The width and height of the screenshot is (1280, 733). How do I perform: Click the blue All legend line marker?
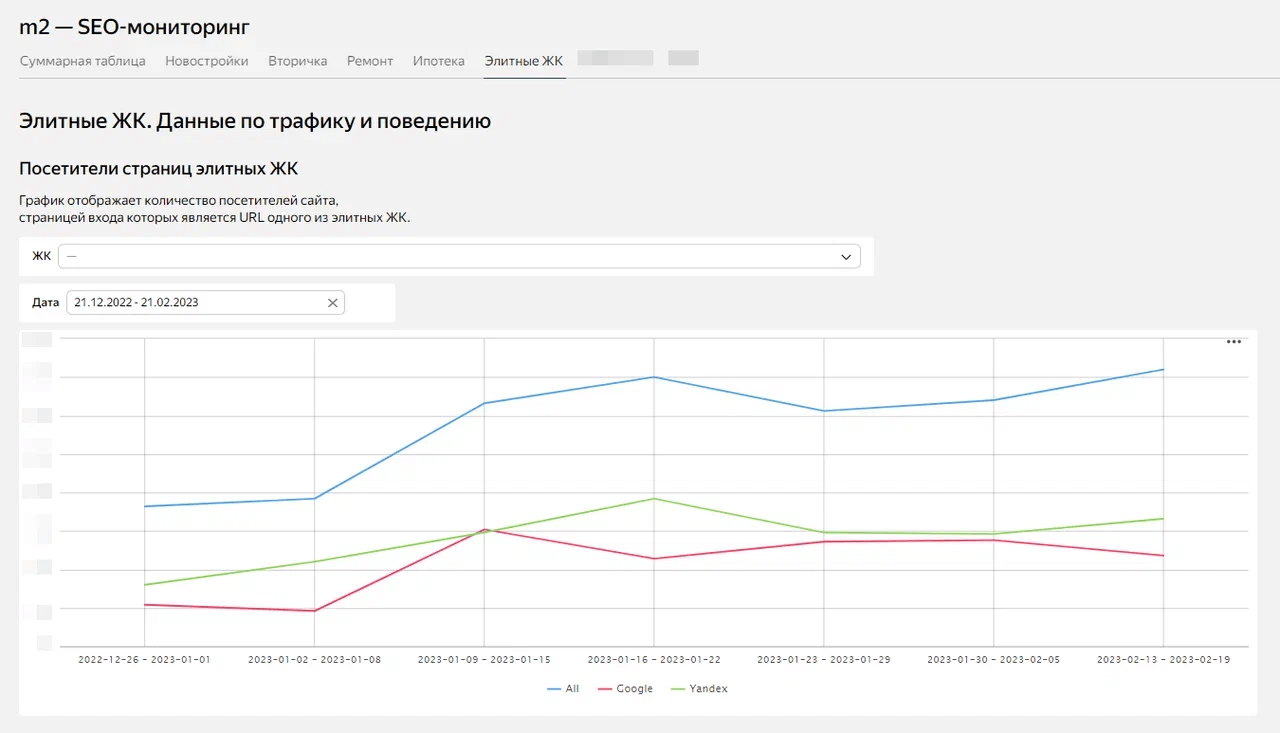click(554, 689)
